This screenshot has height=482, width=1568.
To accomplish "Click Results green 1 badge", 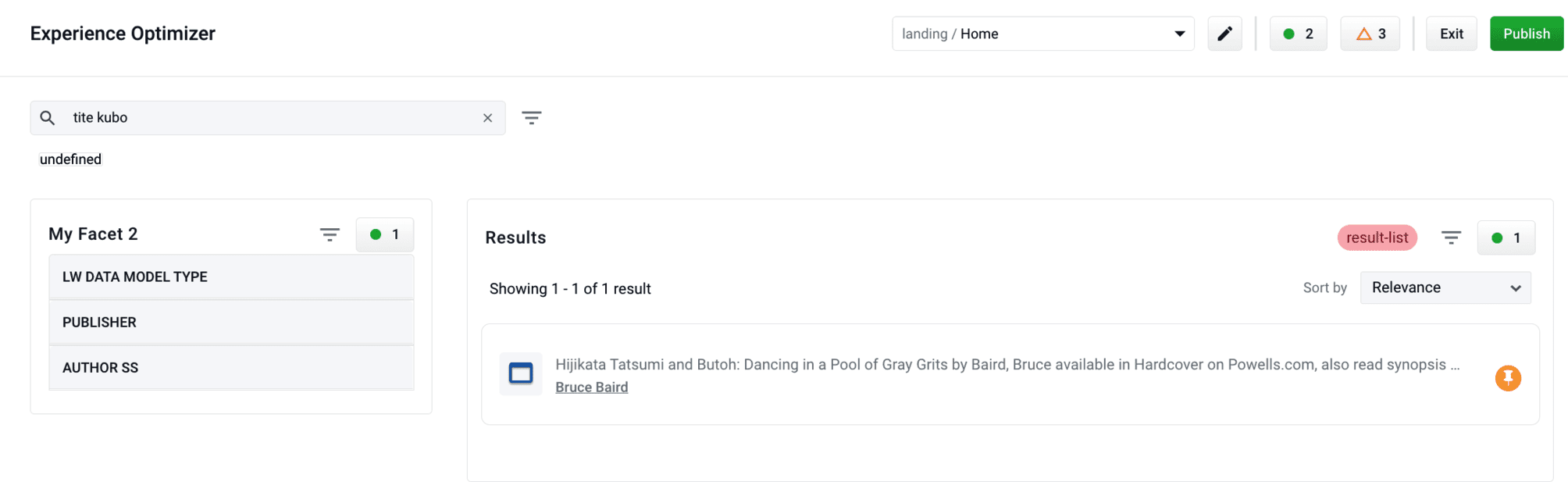I will [x=1506, y=237].
